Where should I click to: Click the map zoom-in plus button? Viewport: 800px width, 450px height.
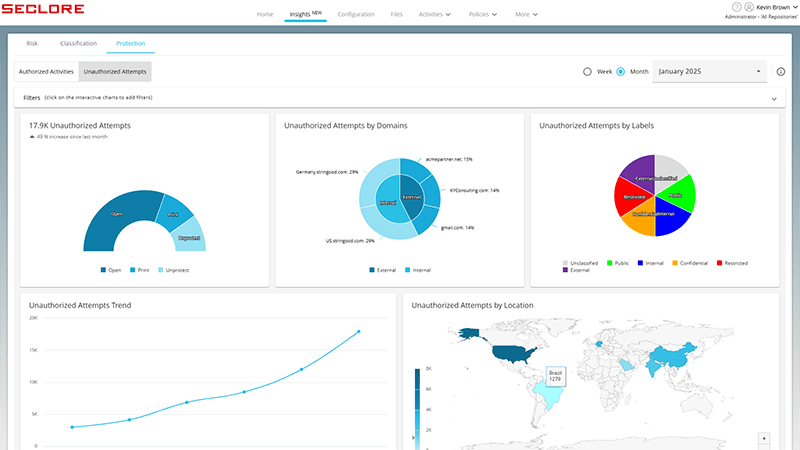(x=764, y=439)
